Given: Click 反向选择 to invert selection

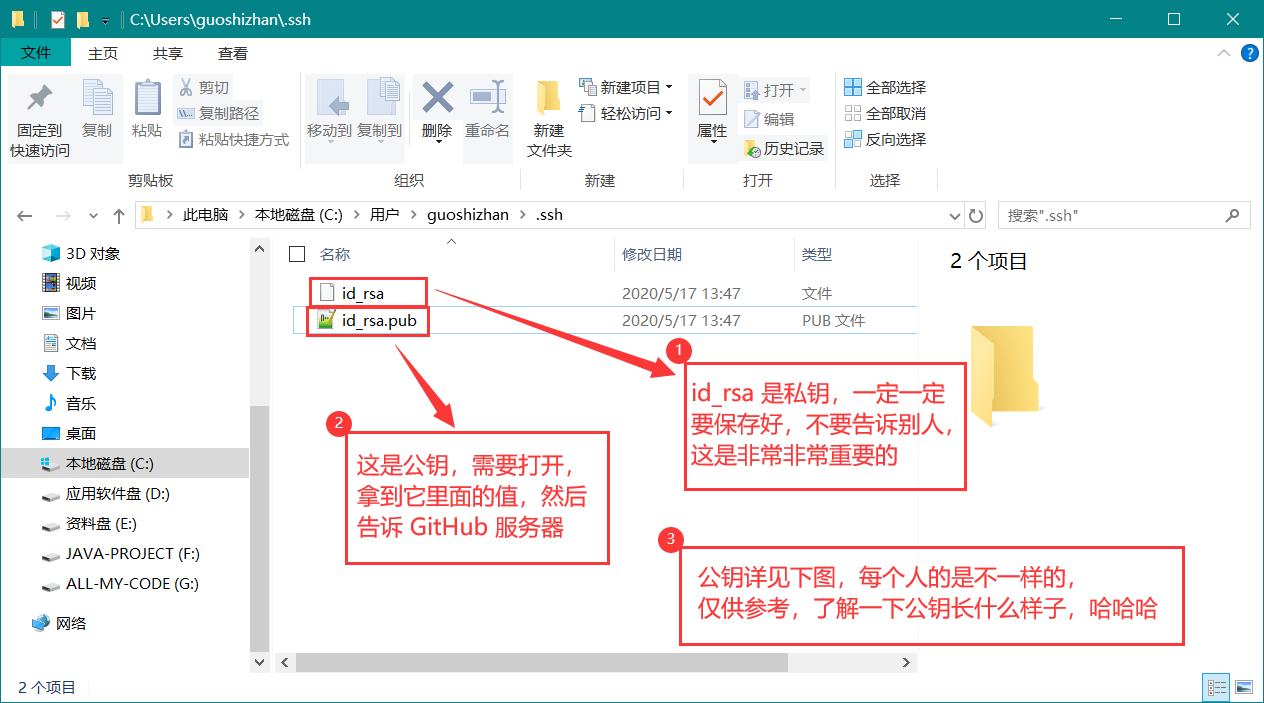Looking at the screenshot, I should coord(885,140).
